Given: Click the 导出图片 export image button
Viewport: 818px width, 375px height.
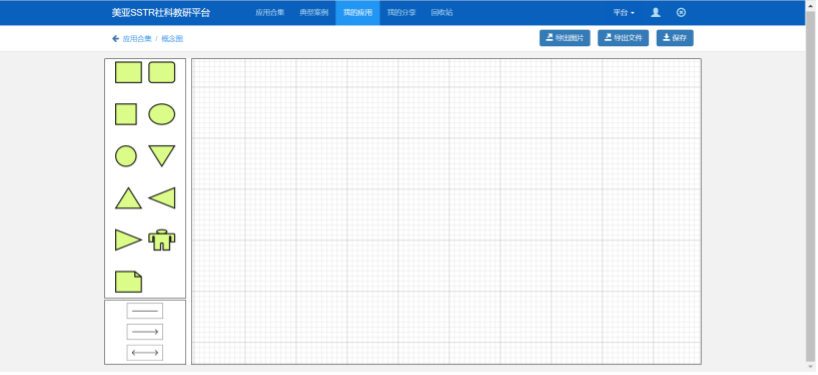Looking at the screenshot, I should click(x=565, y=38).
